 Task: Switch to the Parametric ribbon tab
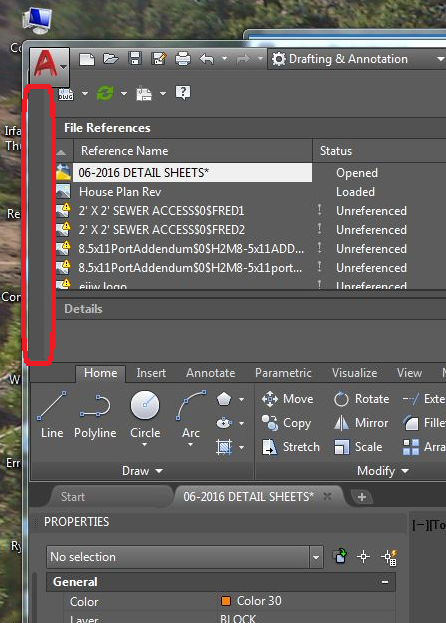pyautogui.click(x=283, y=373)
